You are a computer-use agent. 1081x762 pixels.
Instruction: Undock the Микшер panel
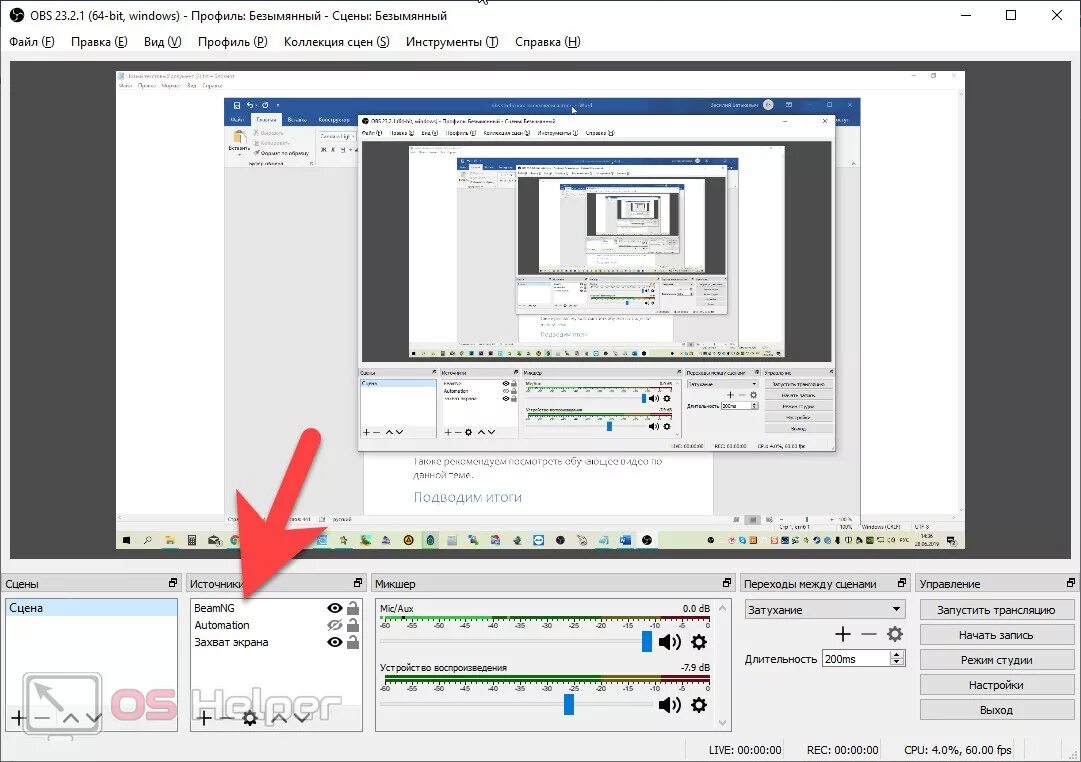click(727, 583)
